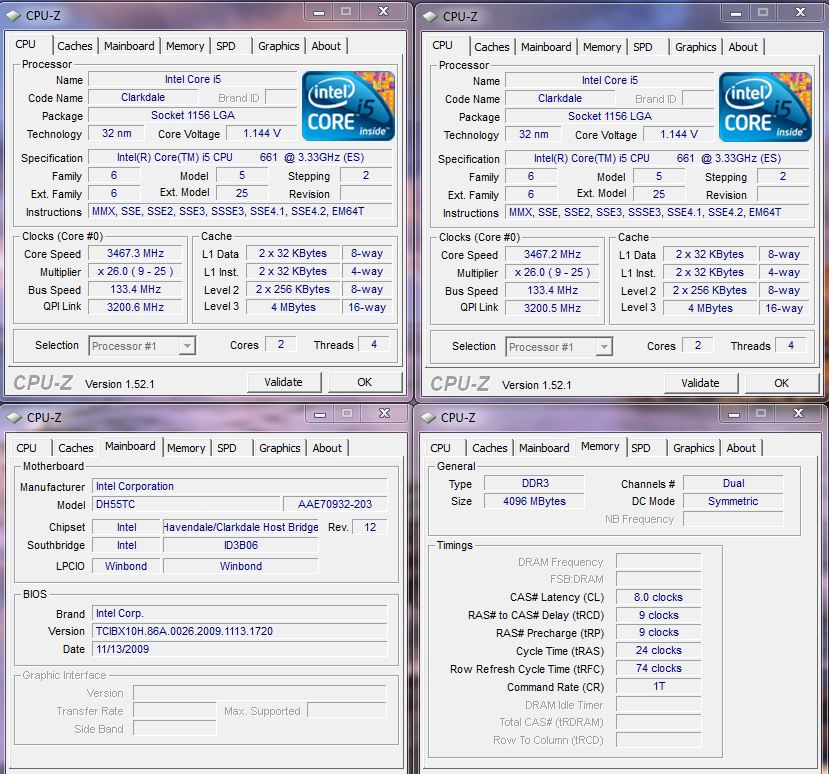The height and width of the screenshot is (774, 829).
Task: Click DH55TC motherboard model field
Action: (x=186, y=504)
